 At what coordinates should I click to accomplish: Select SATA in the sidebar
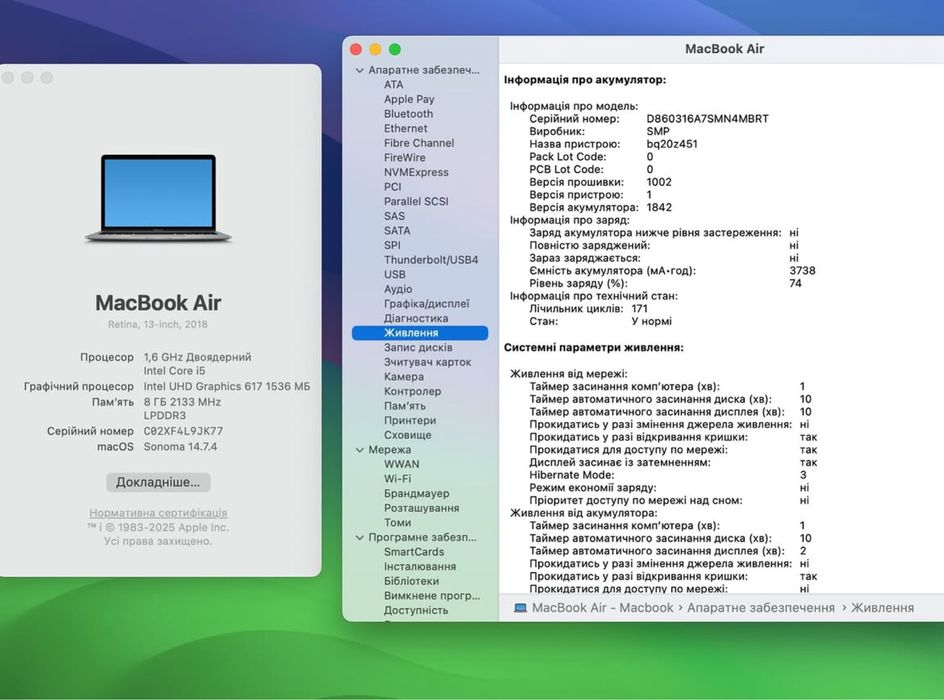click(x=397, y=231)
